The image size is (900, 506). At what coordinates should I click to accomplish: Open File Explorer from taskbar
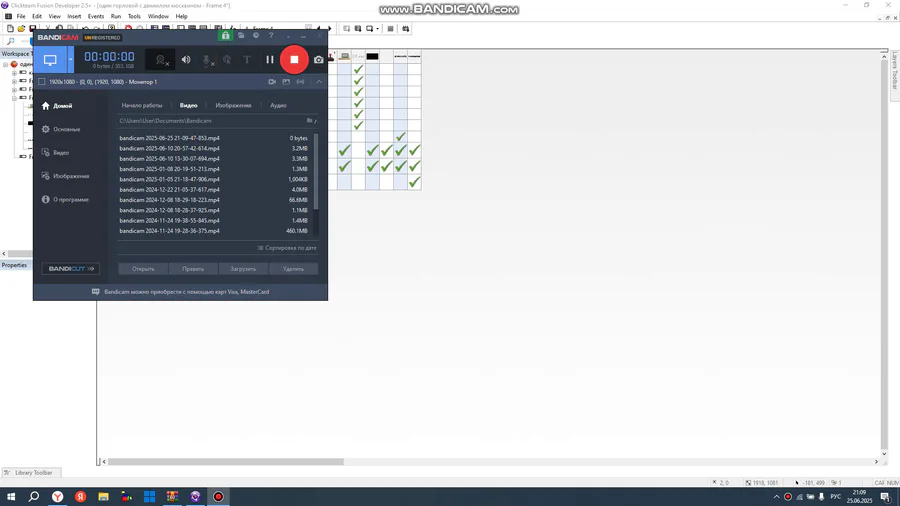coord(103,497)
